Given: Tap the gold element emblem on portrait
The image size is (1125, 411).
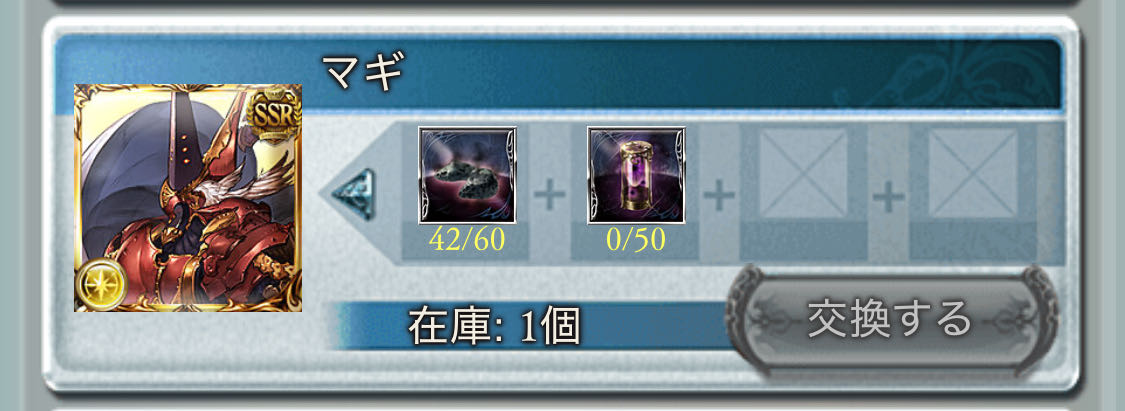Looking at the screenshot, I should (x=99, y=285).
